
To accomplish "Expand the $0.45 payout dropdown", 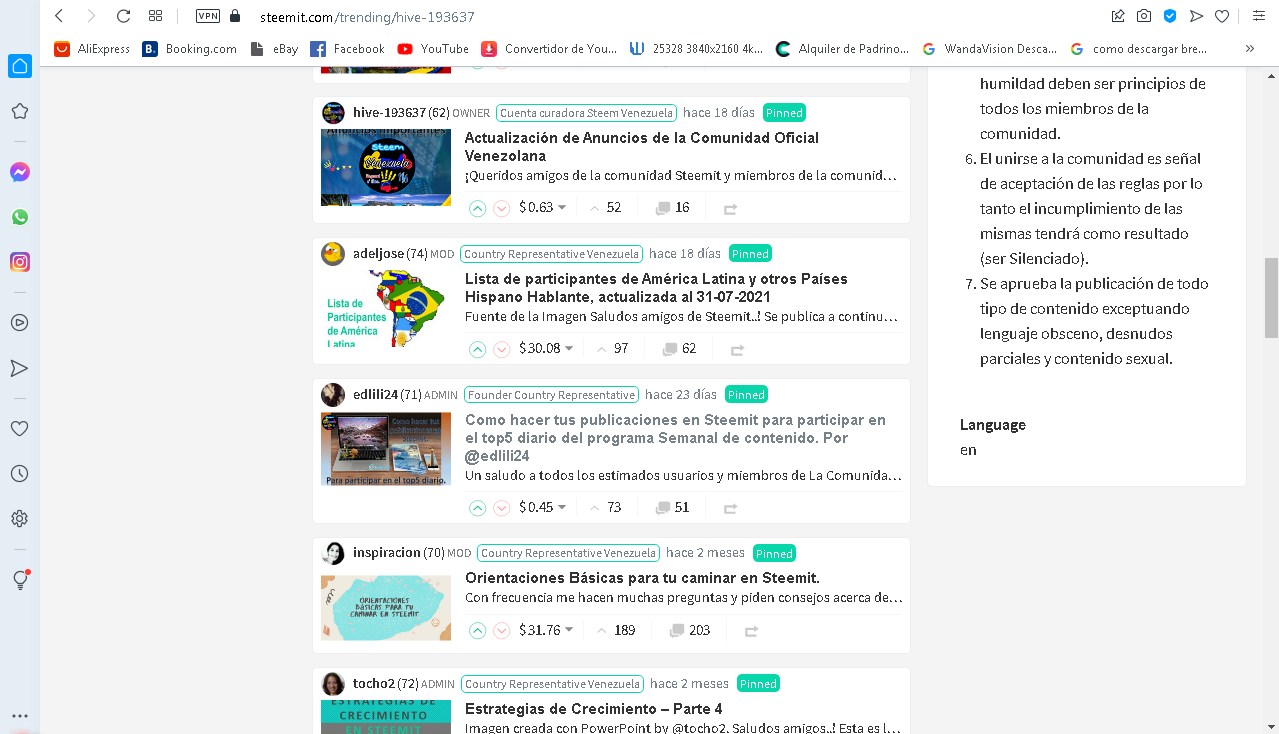I will [543, 508].
